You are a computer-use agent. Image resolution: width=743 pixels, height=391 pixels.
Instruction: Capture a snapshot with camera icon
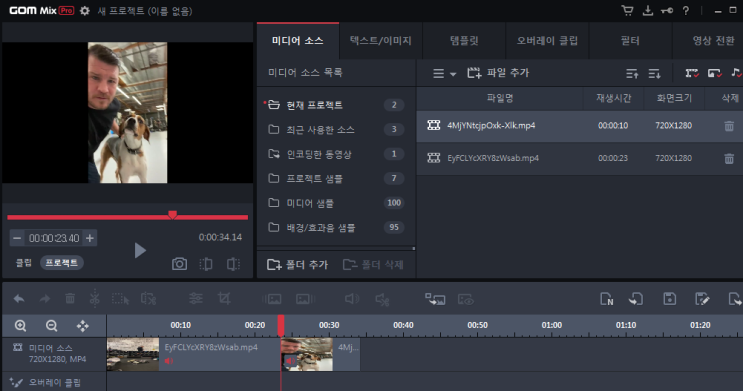[179, 264]
